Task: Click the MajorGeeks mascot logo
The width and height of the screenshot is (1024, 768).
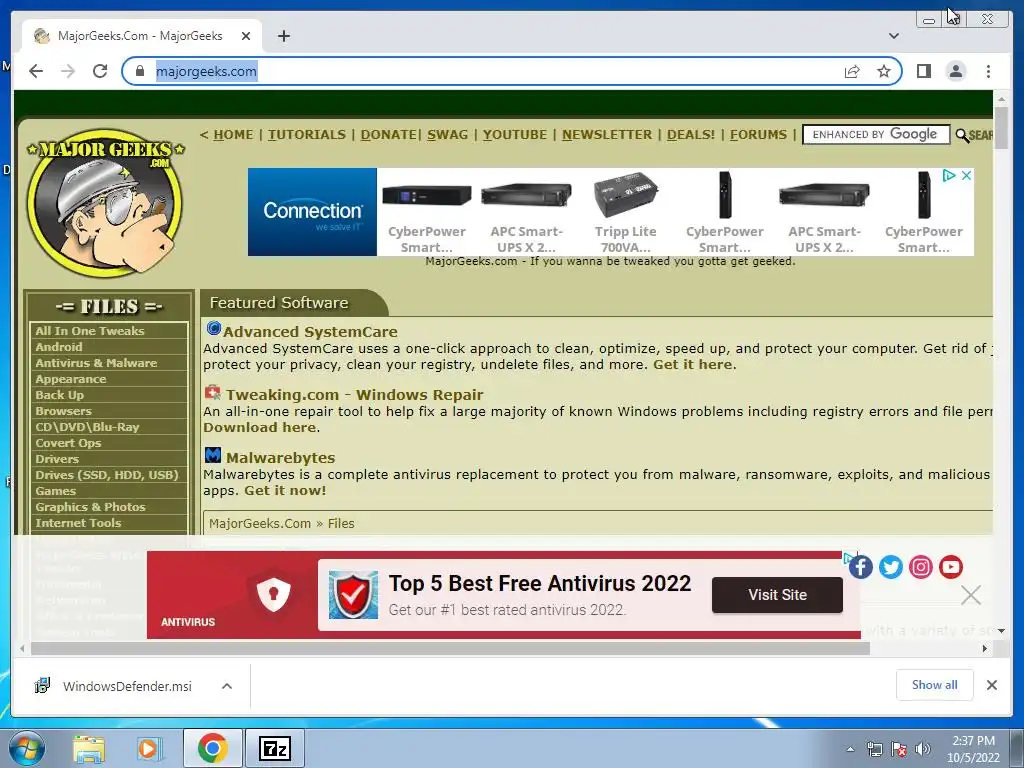Action: coord(106,202)
